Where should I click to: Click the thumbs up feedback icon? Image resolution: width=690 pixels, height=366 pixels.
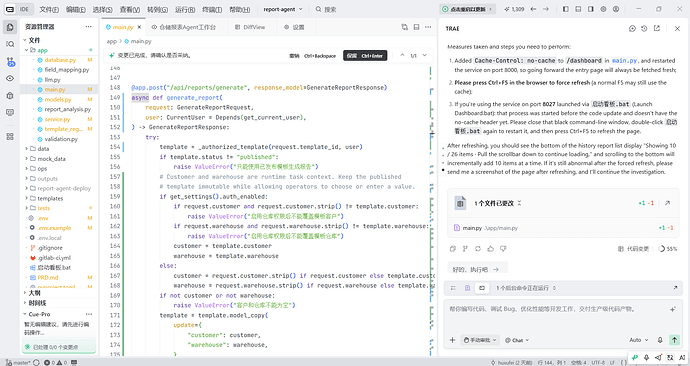[x=491, y=249]
